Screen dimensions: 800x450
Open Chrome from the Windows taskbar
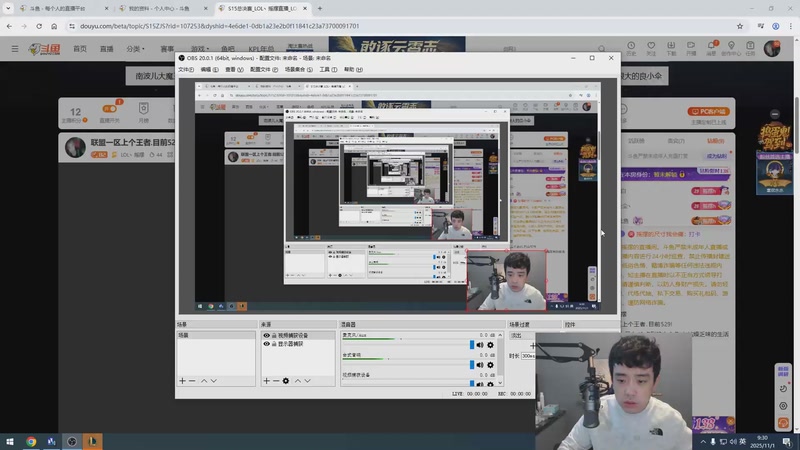31,442
